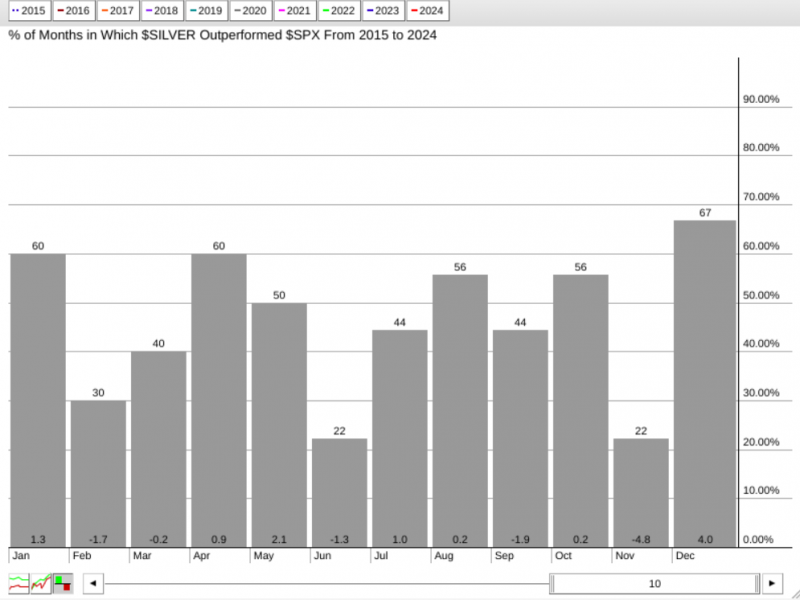
Task: Toggle the 2020 year legend button
Action: pos(251,11)
